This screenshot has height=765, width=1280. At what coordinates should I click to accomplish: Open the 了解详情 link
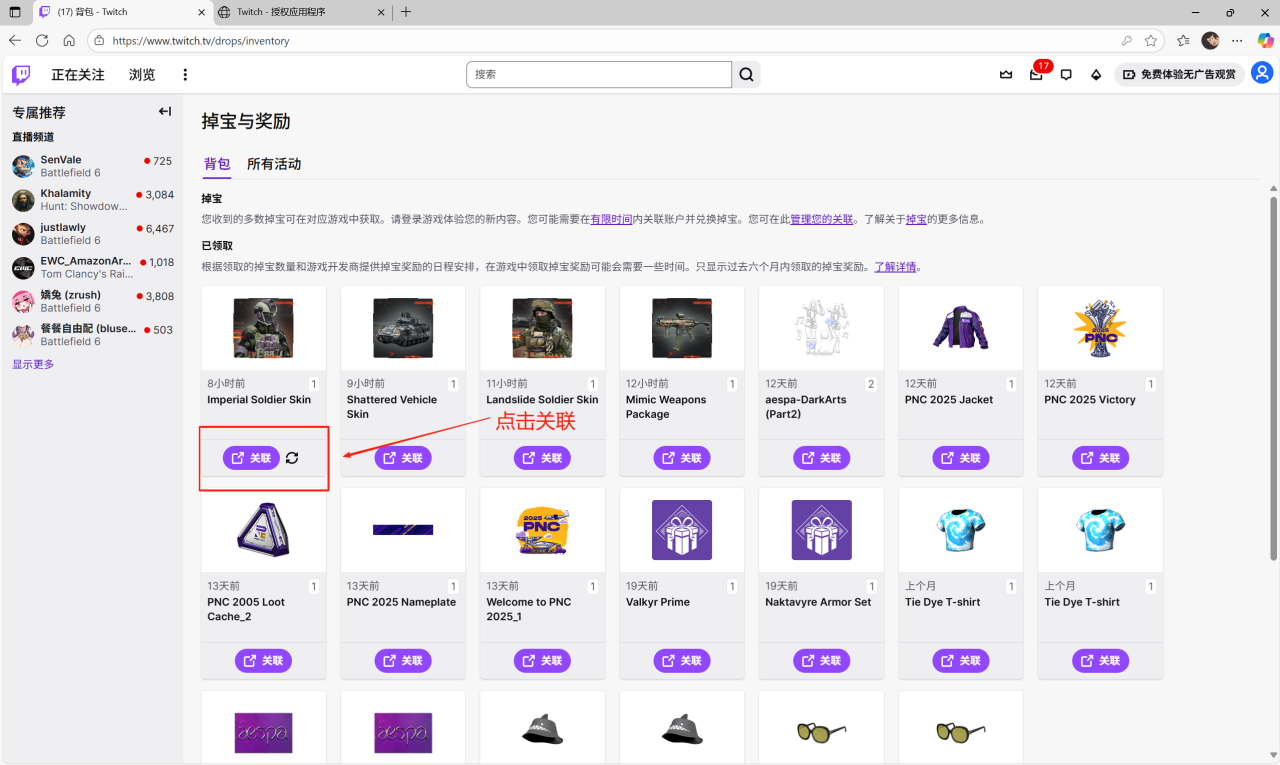tap(896, 267)
